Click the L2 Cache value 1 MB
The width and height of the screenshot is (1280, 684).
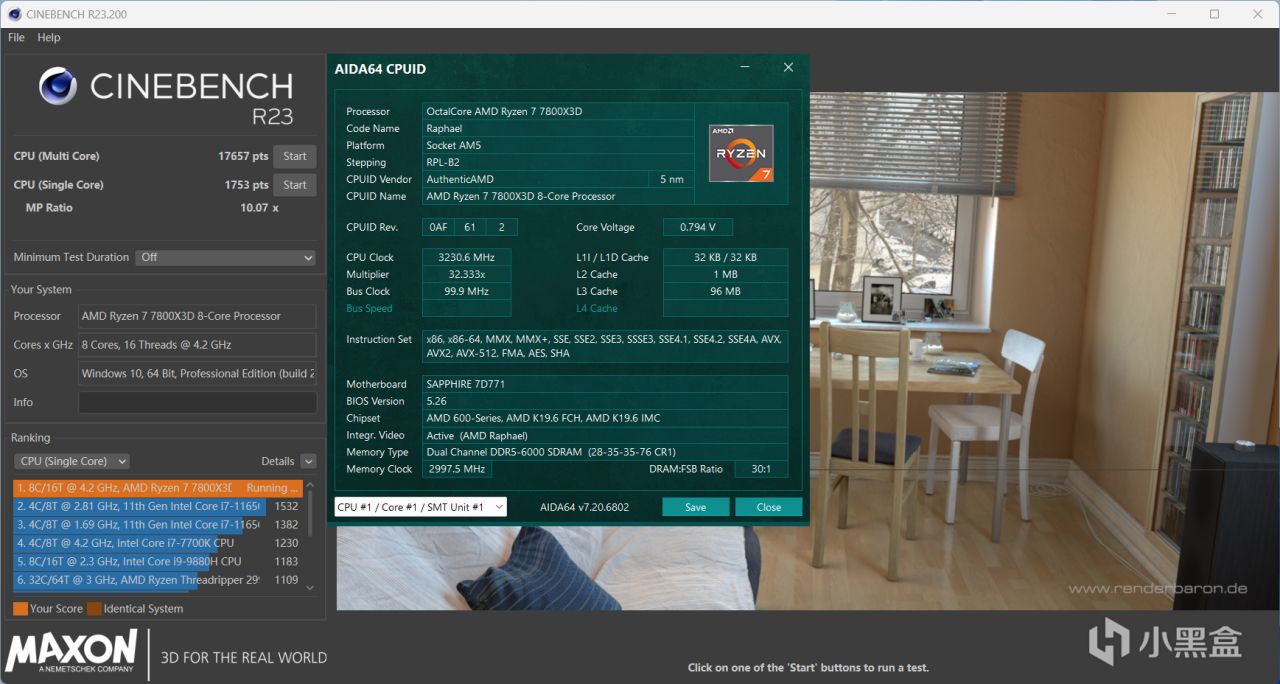pyautogui.click(x=725, y=274)
